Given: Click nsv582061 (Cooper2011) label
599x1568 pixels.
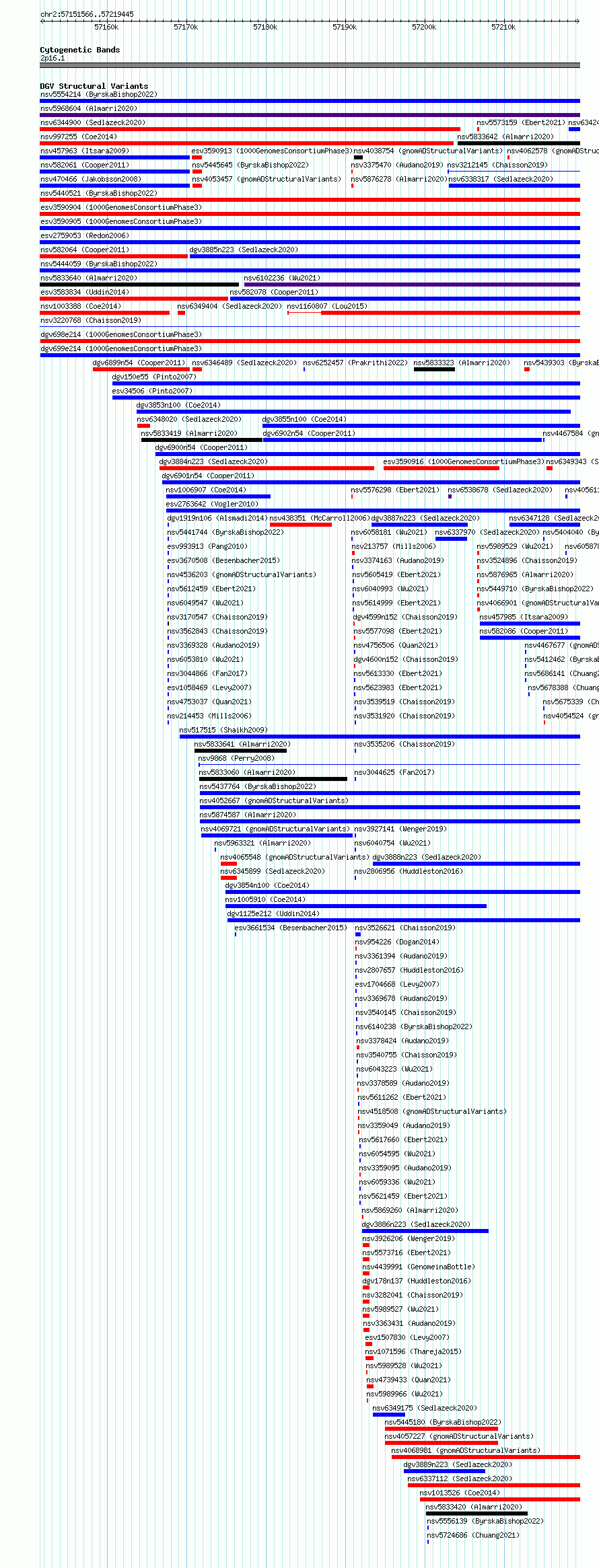Looking at the screenshot, I should [85, 165].
